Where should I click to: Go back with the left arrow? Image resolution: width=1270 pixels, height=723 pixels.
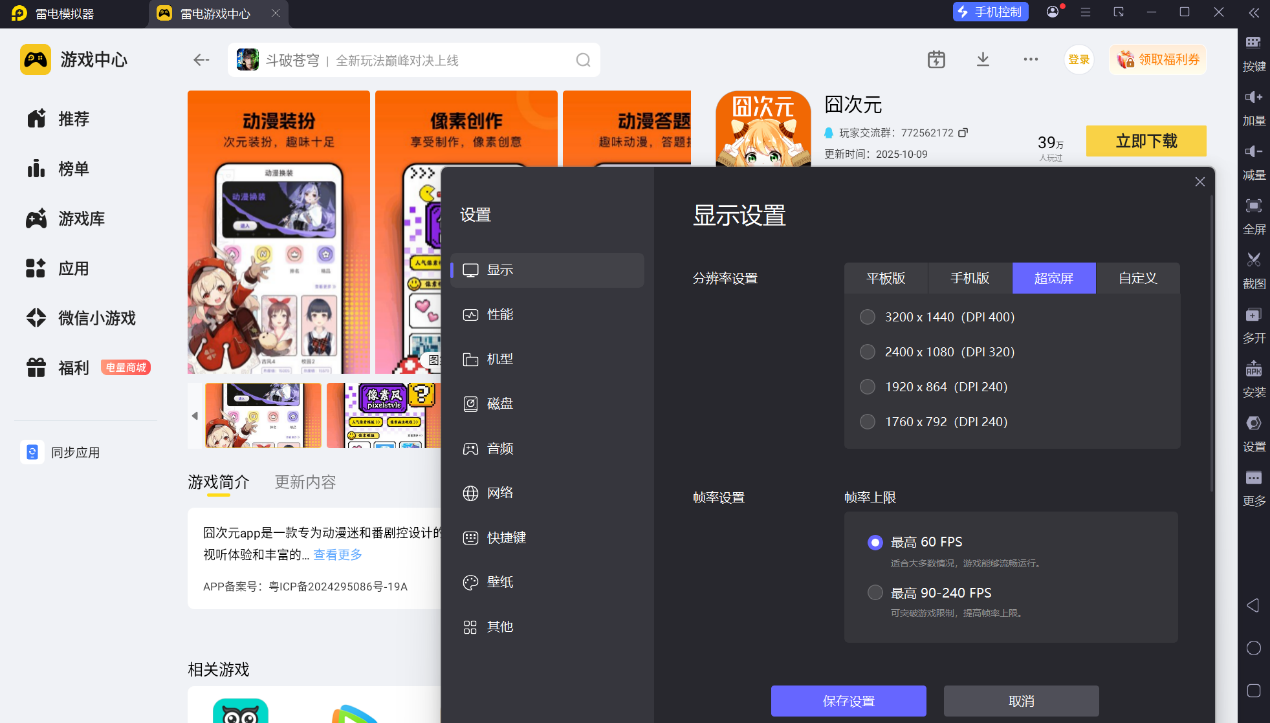201,60
